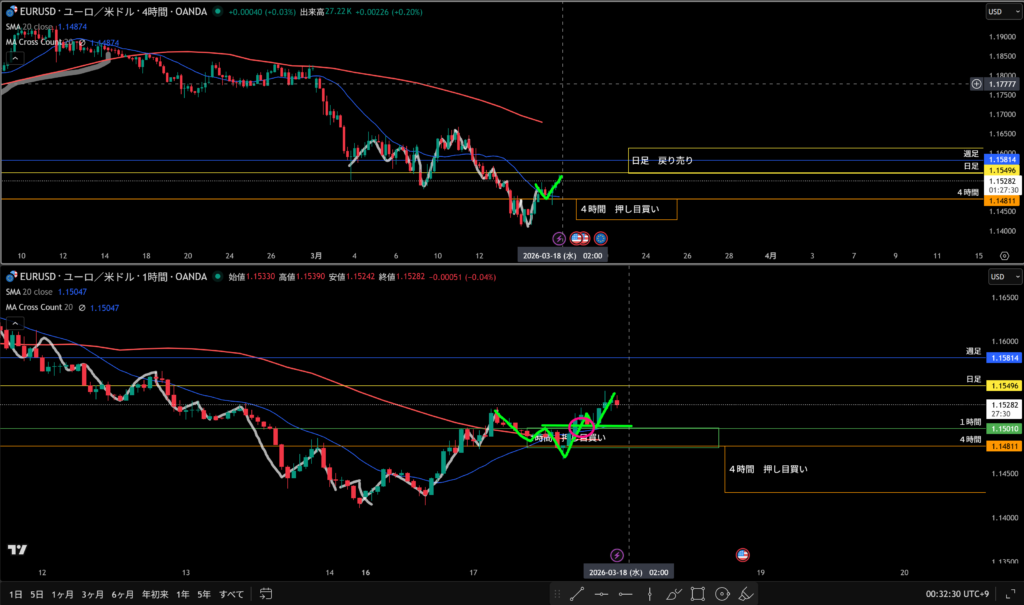The image size is (1024, 605).
Task: Open the go-to-date calendar icon
Action: tap(265, 594)
